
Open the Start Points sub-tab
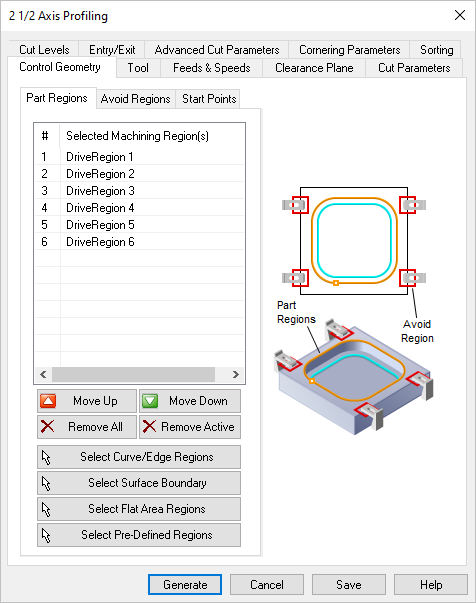pyautogui.click(x=209, y=99)
